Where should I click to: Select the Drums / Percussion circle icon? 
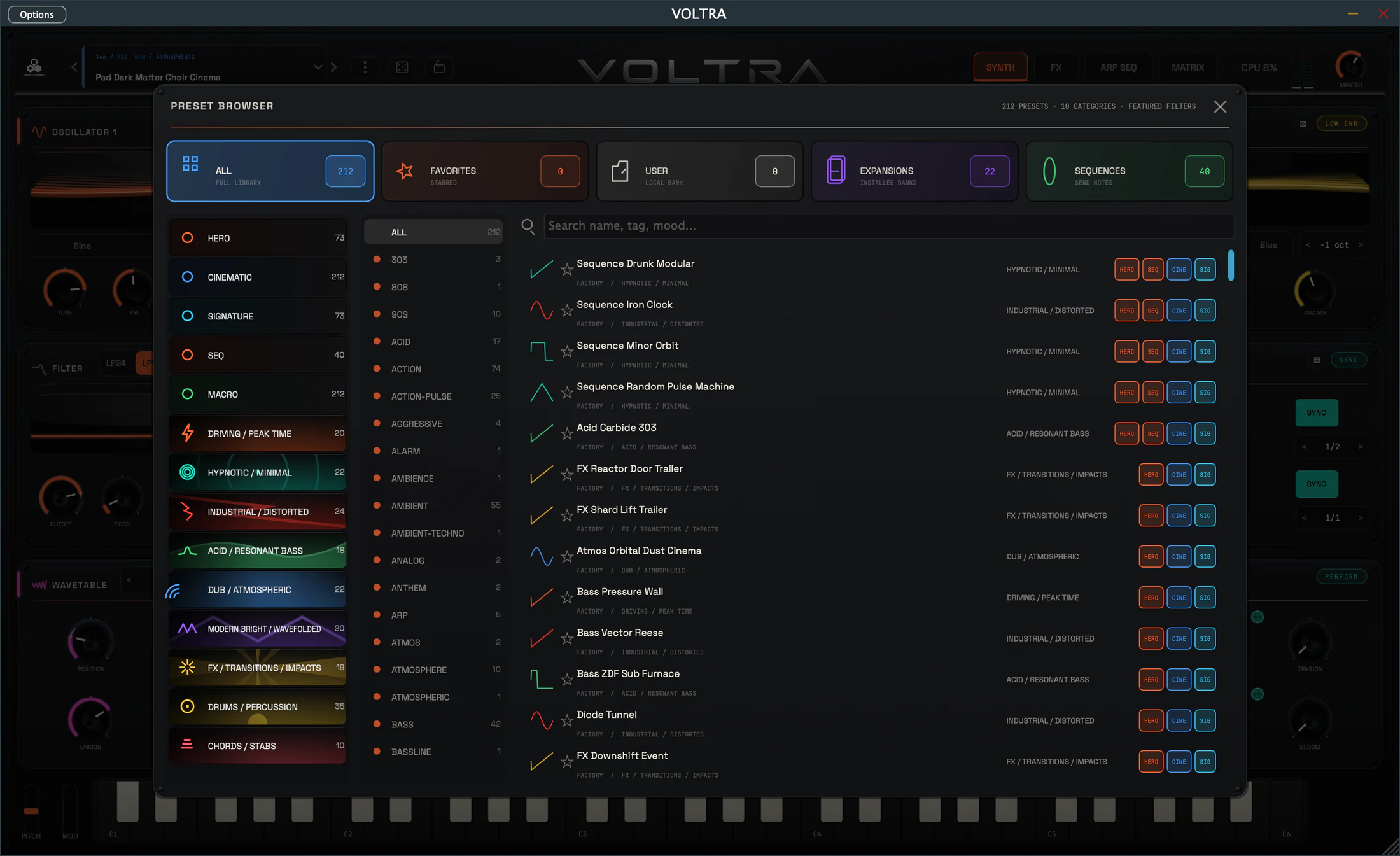(188, 706)
